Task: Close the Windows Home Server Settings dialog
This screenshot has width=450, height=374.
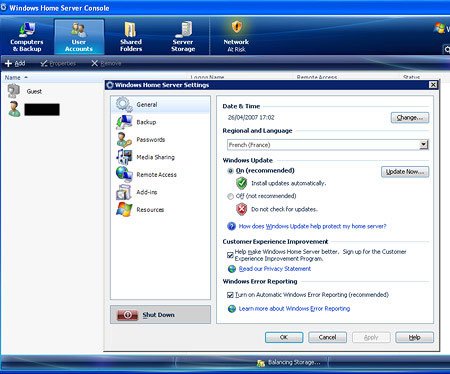Action: (x=433, y=85)
